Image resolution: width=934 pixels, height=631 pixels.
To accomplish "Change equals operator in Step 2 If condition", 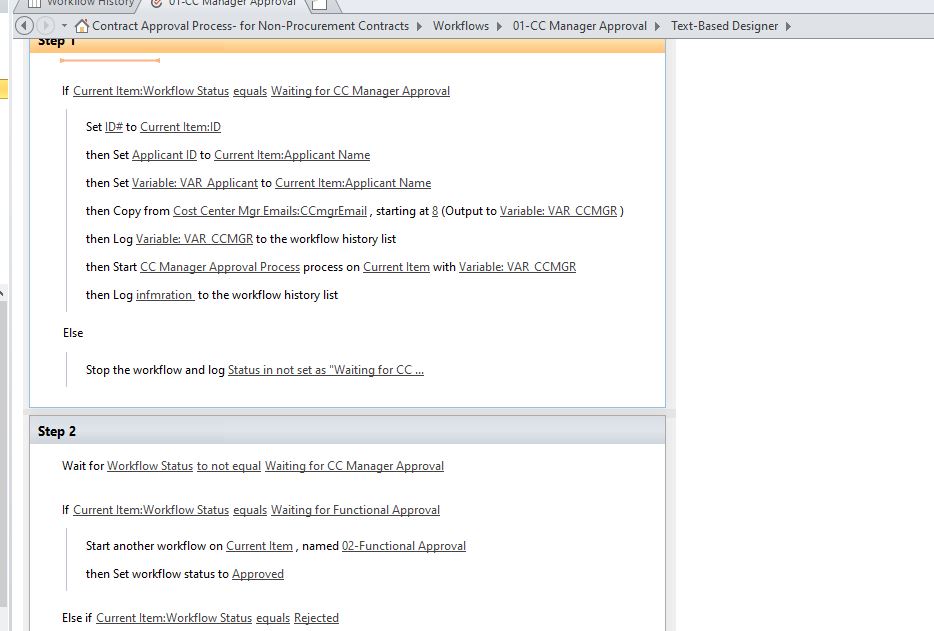I will click(x=250, y=510).
